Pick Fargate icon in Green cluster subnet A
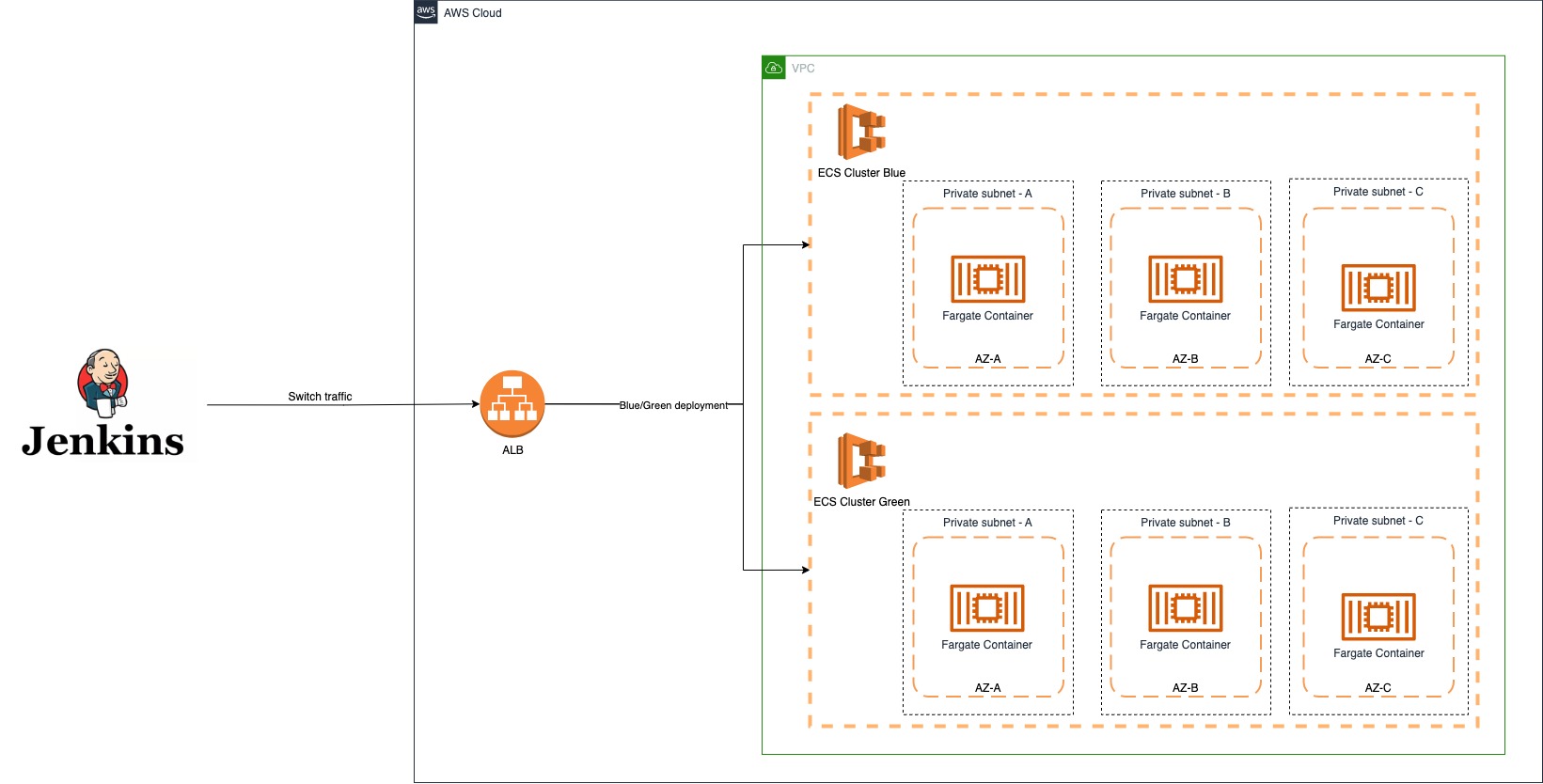 987,608
